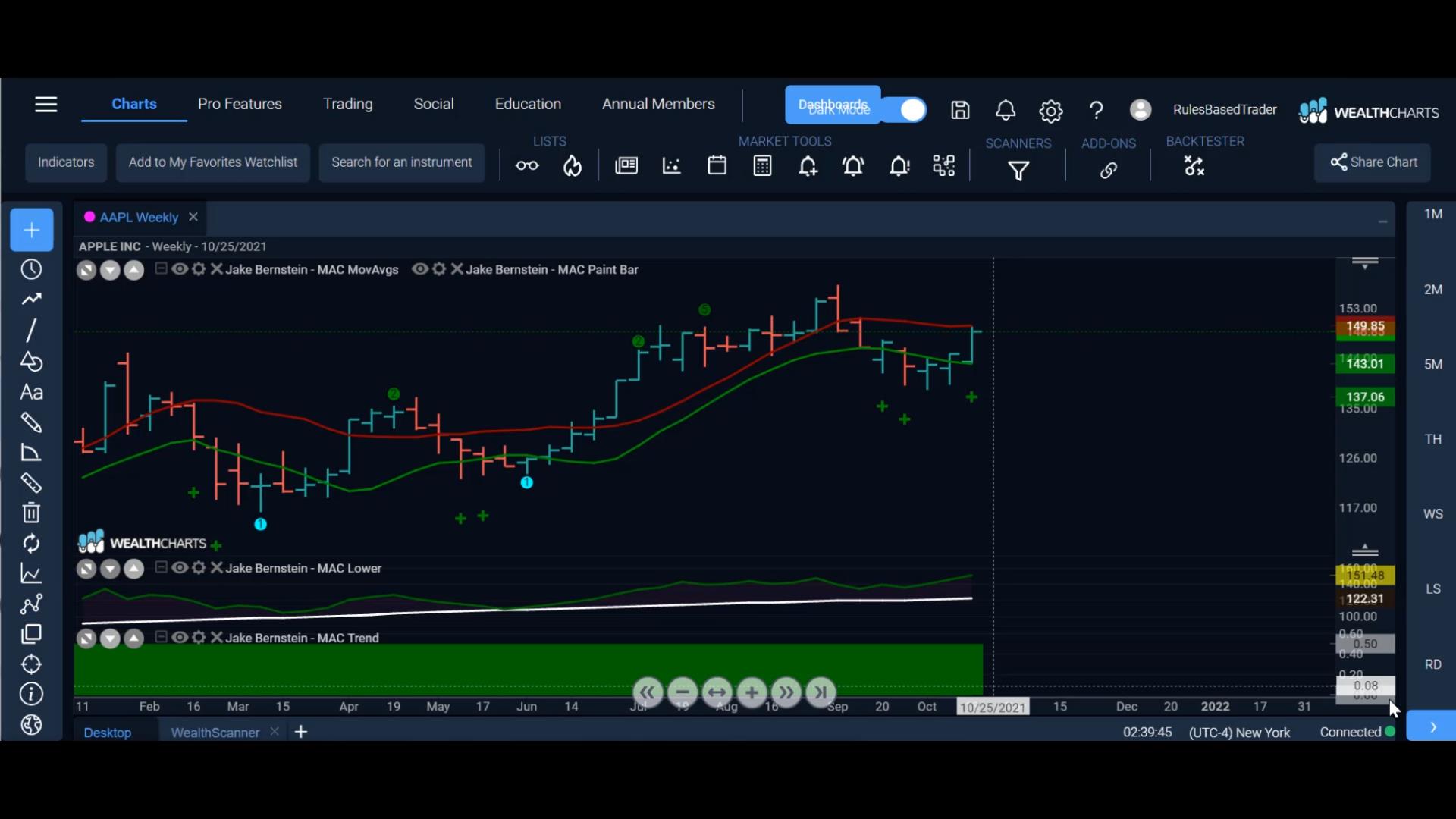The image size is (1456, 819).
Task: Open notifications bell in top bar
Action: 1006,111
